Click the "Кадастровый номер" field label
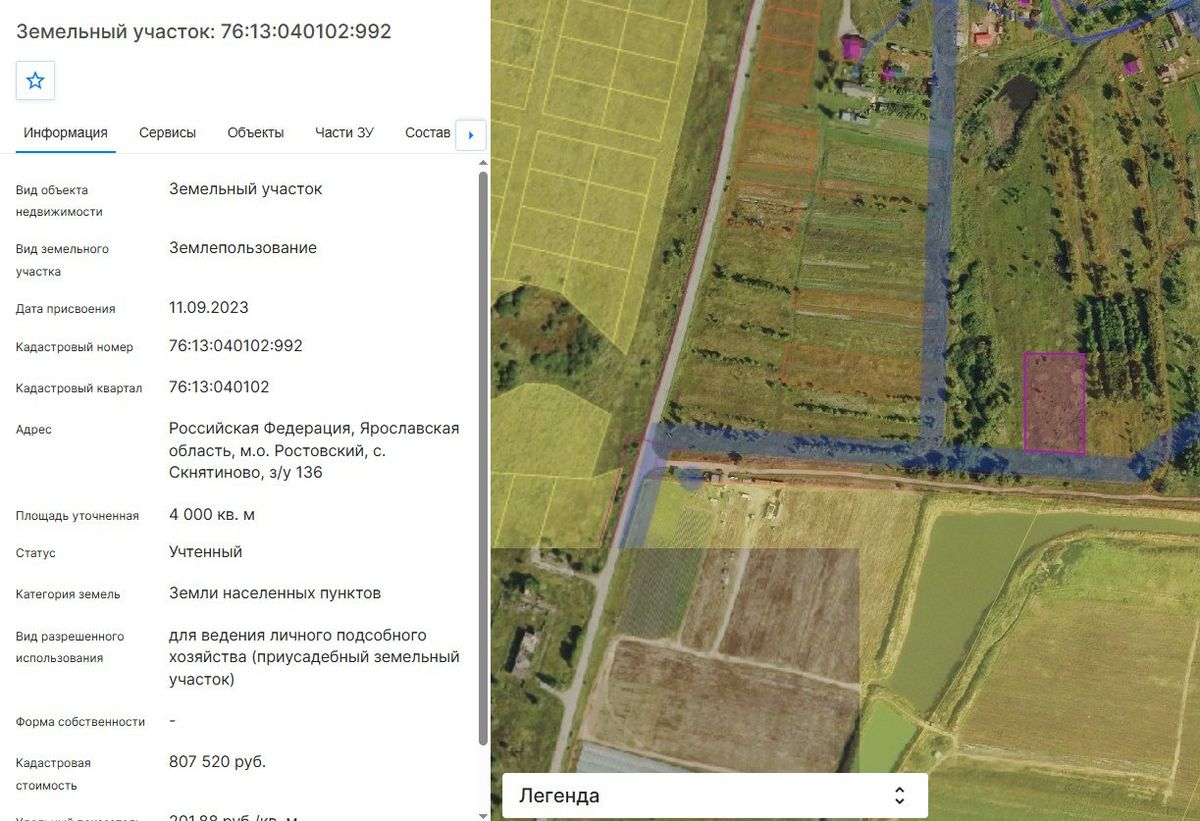 click(x=75, y=347)
